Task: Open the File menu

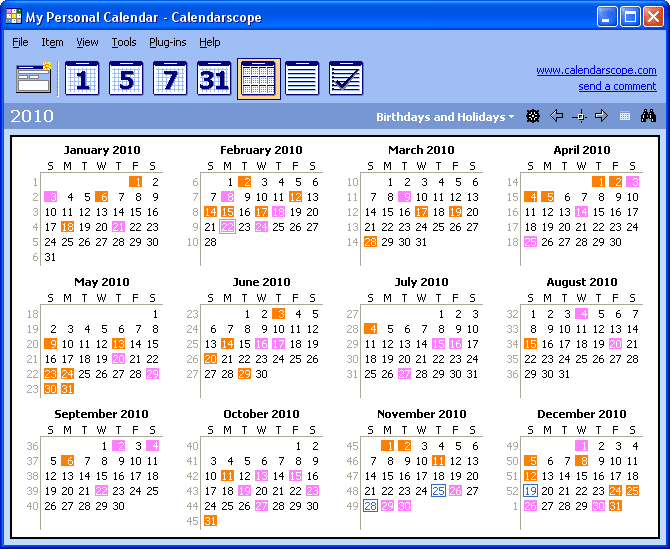Action: 20,42
